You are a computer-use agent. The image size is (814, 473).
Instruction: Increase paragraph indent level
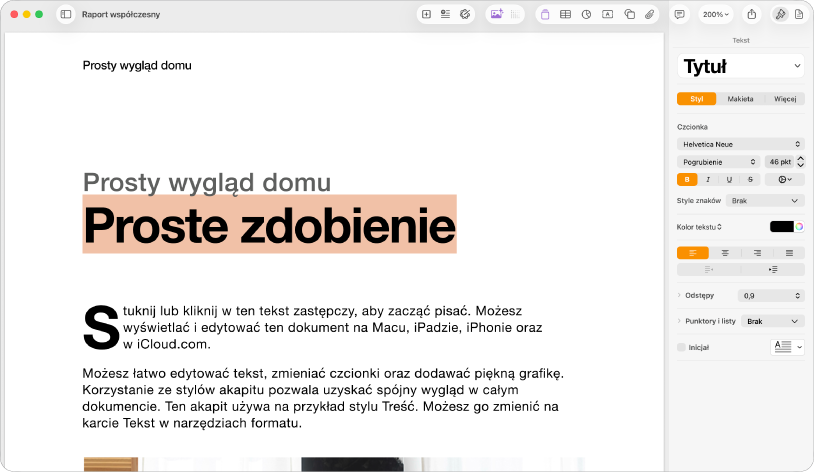pyautogui.click(x=773, y=269)
